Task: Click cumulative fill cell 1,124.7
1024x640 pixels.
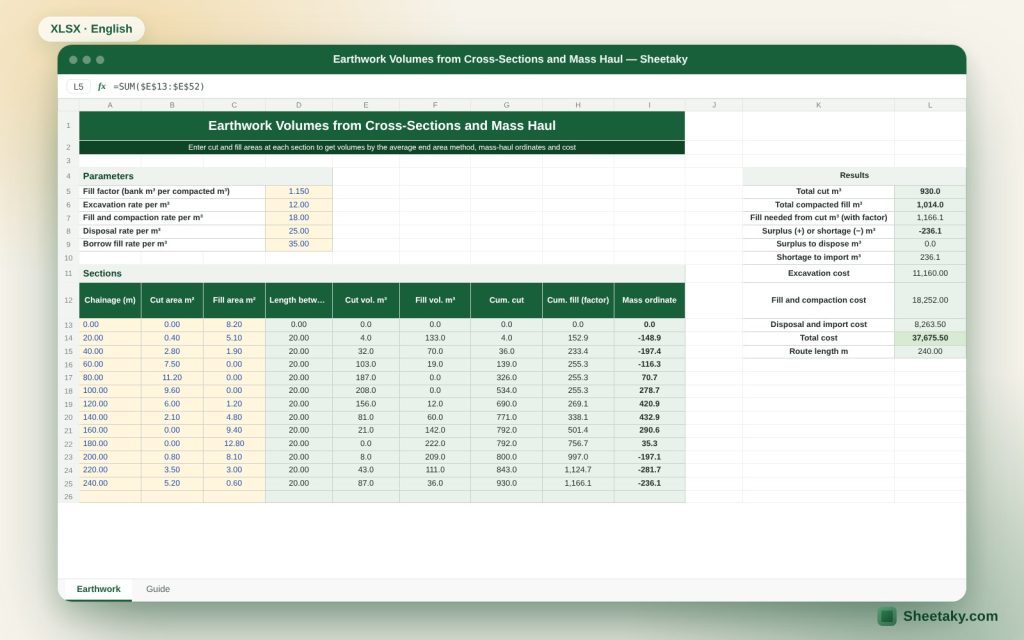Action: pos(578,470)
